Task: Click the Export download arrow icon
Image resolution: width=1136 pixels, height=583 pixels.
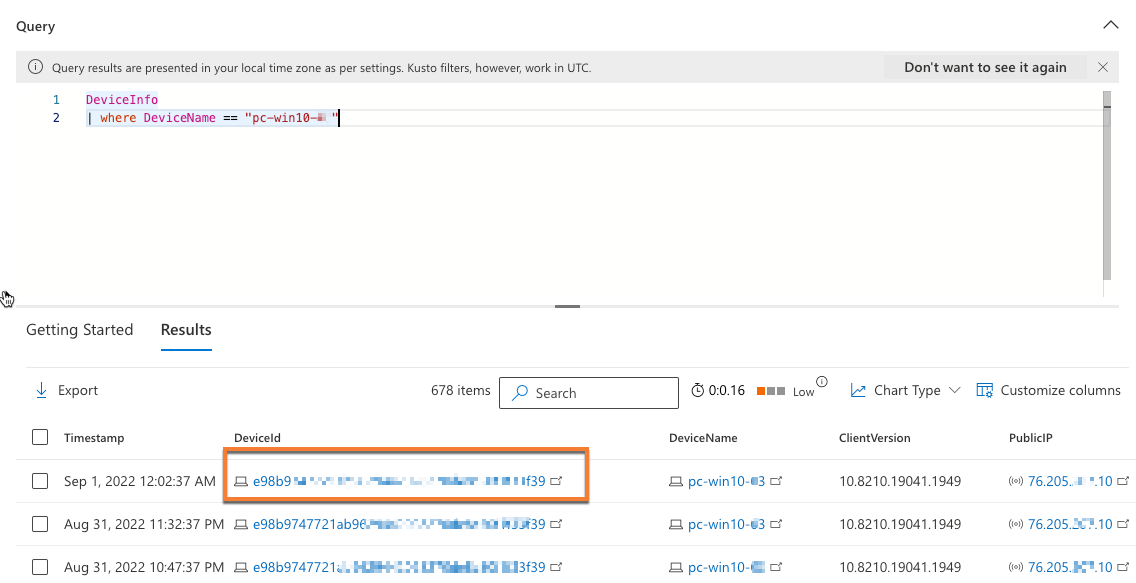Action: [41, 390]
